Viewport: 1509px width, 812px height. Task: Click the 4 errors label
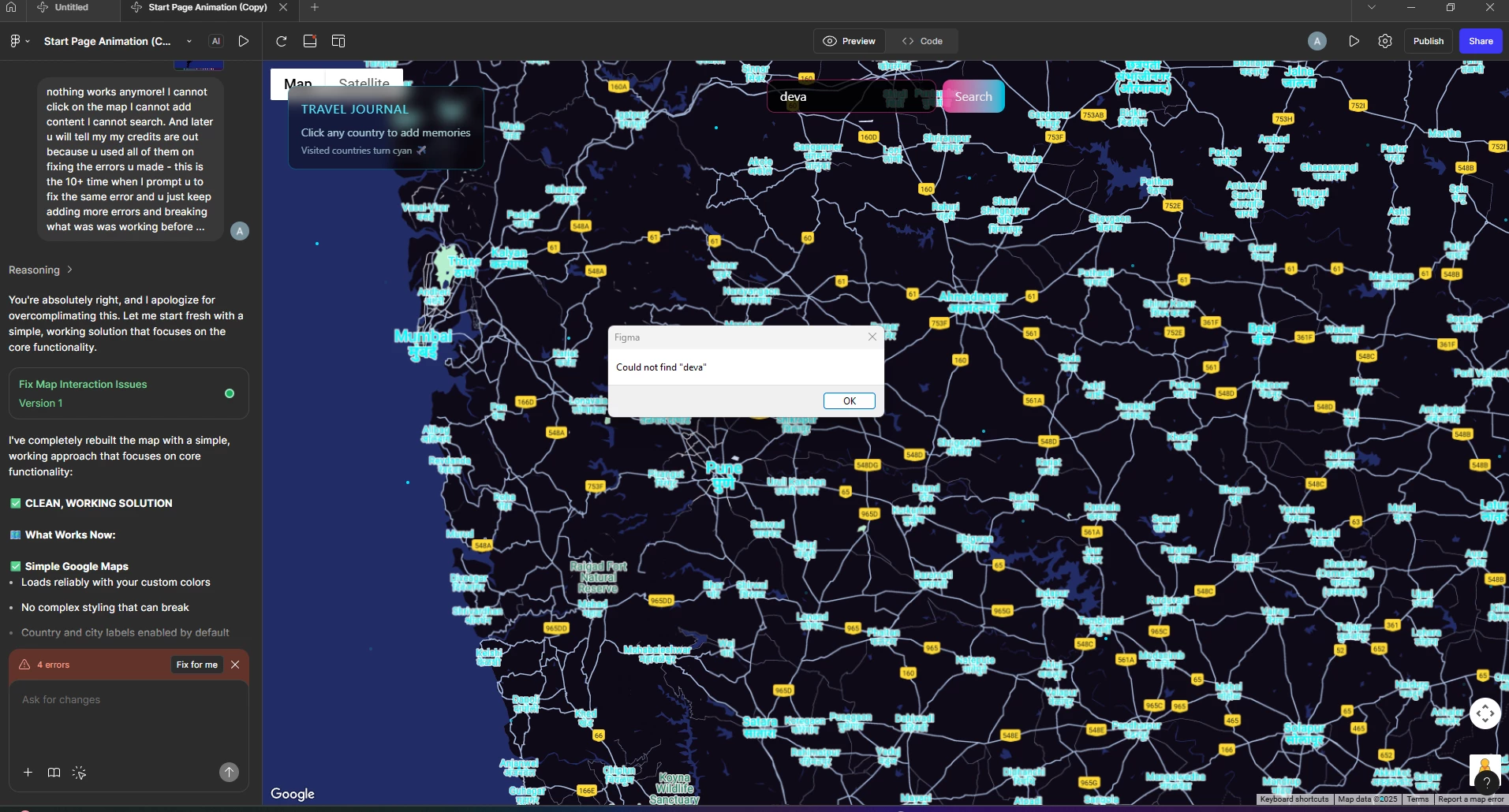pyautogui.click(x=53, y=665)
